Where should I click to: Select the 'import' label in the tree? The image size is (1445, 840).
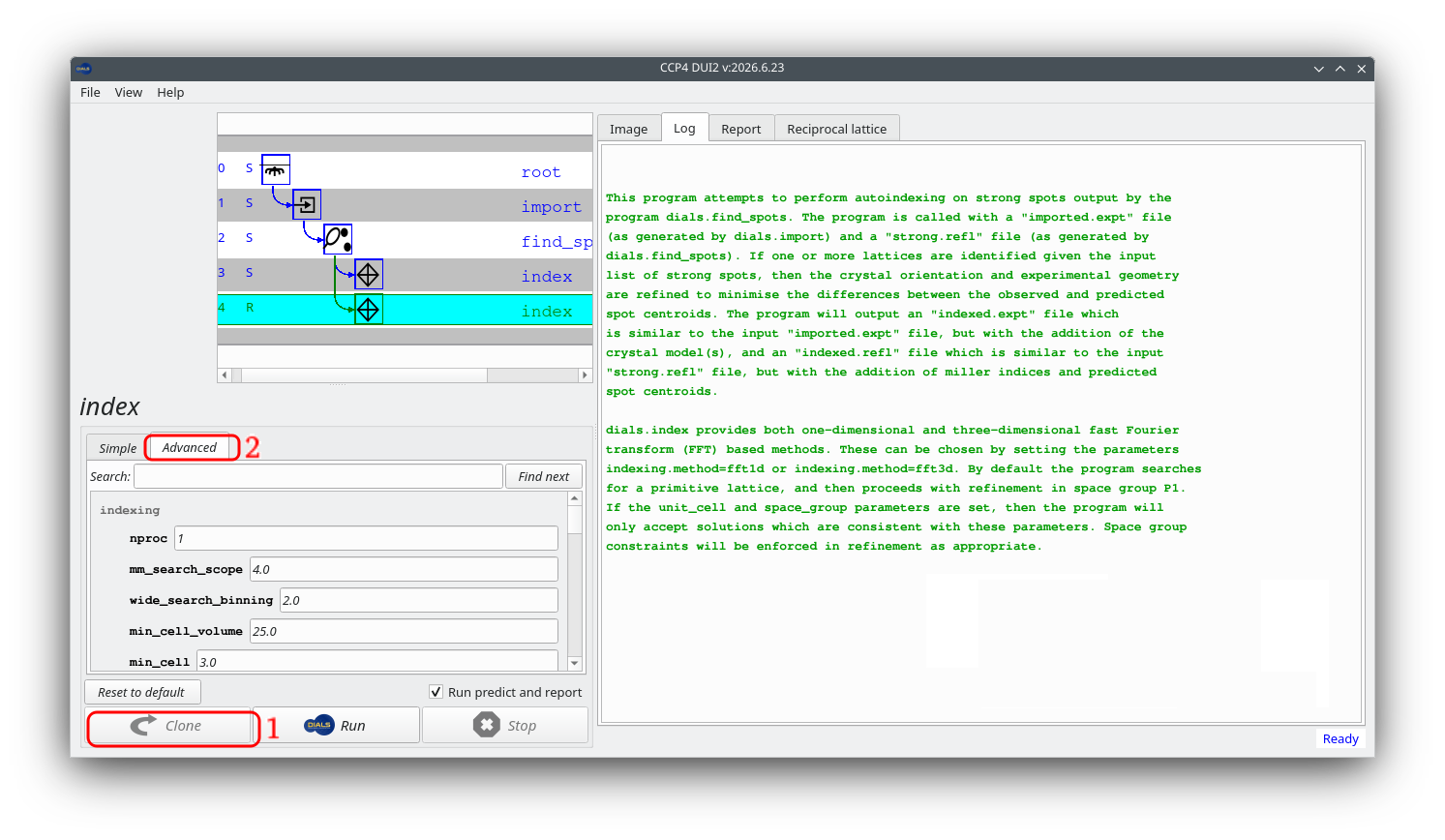(552, 207)
